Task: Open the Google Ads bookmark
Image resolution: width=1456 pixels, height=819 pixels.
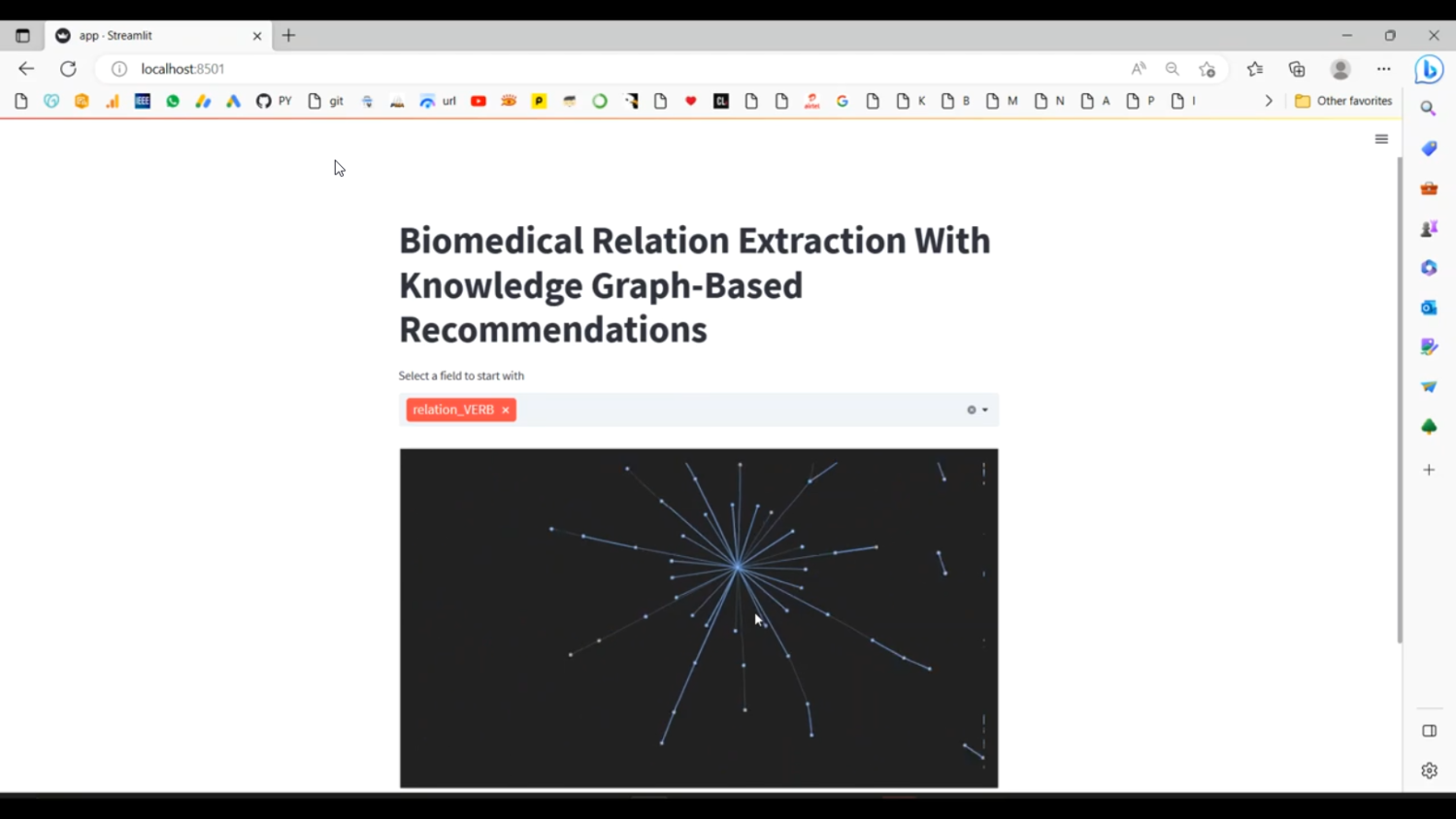Action: [233, 101]
